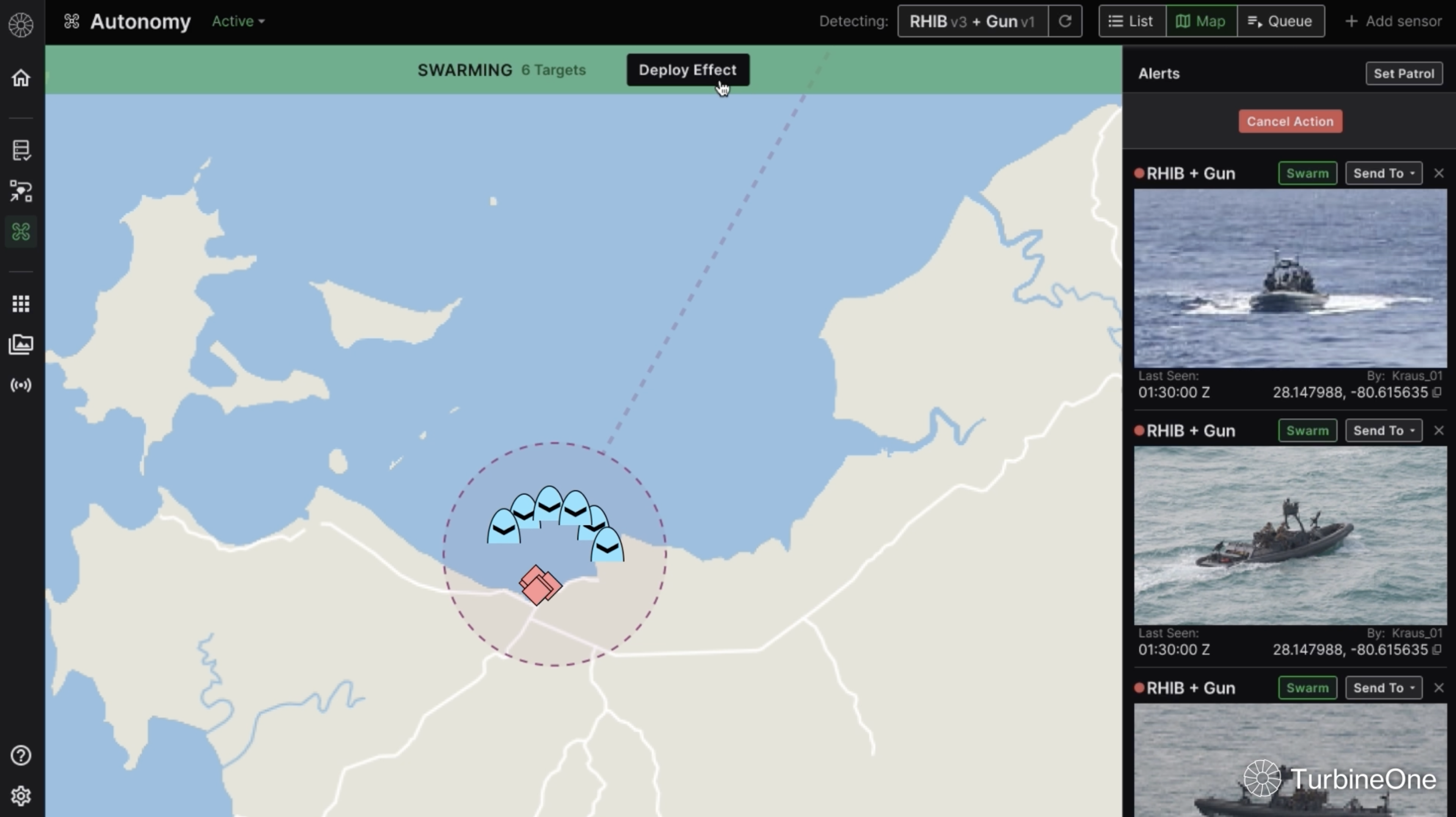
Task: Click the task checklist sidebar icon
Action: [21, 150]
